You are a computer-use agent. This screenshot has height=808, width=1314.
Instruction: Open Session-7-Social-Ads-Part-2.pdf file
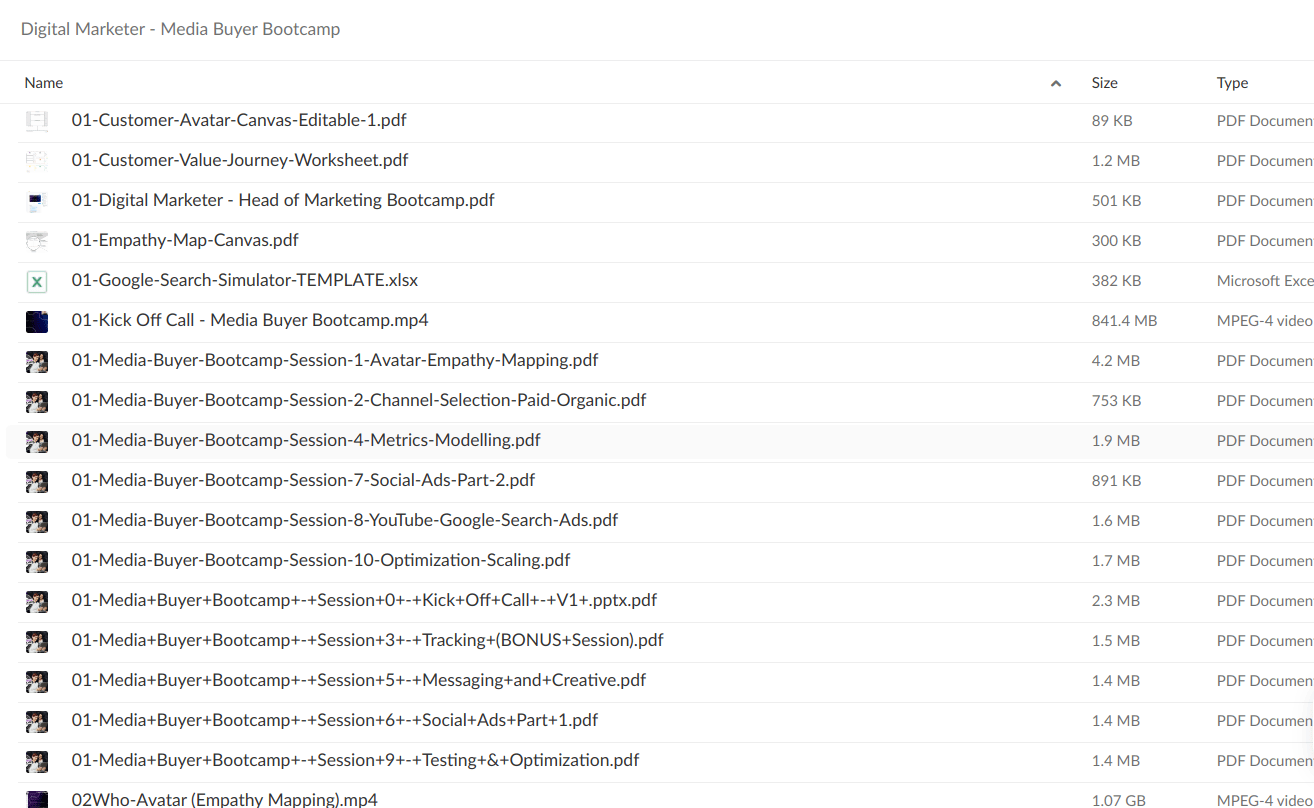(x=303, y=480)
